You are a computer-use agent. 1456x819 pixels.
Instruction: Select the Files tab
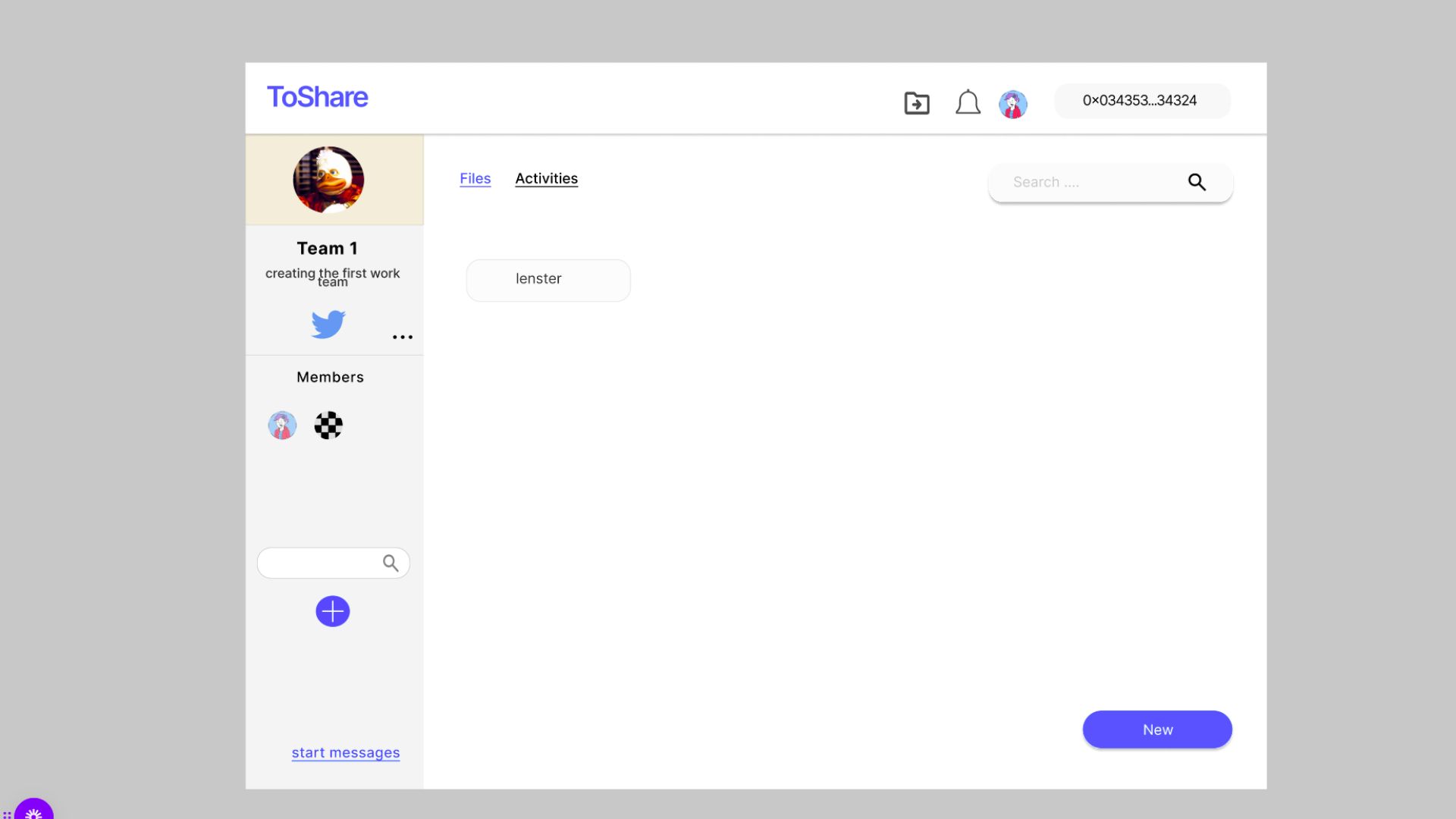coord(475,178)
